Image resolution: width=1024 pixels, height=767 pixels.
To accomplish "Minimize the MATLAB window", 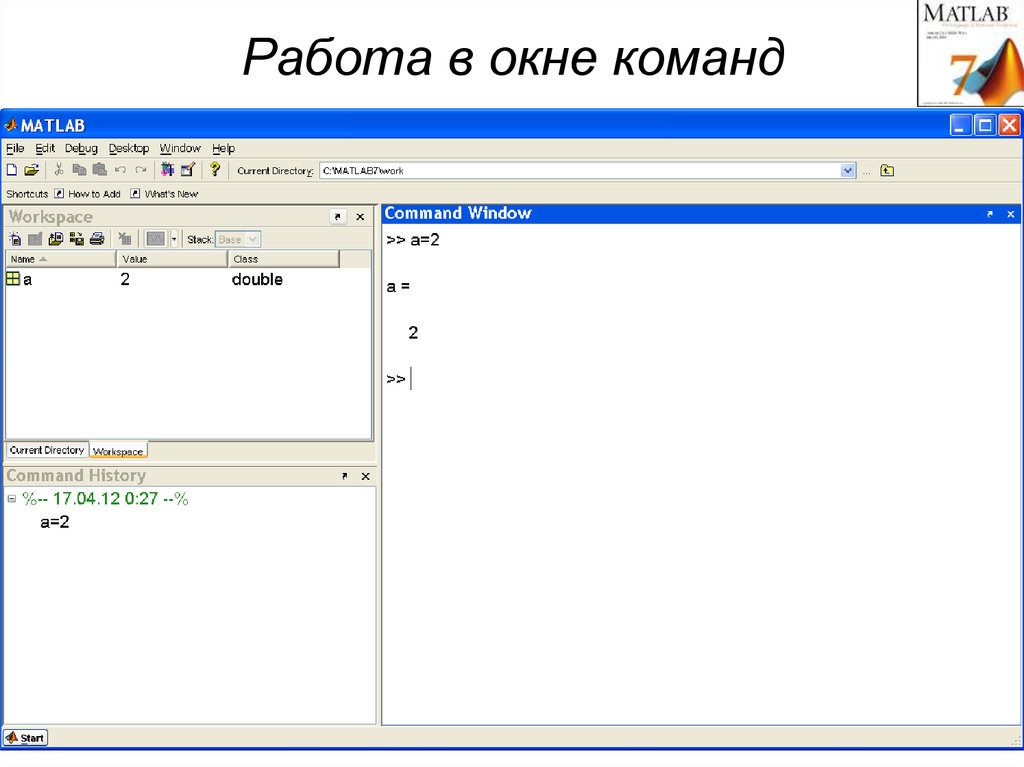I will click(x=960, y=125).
